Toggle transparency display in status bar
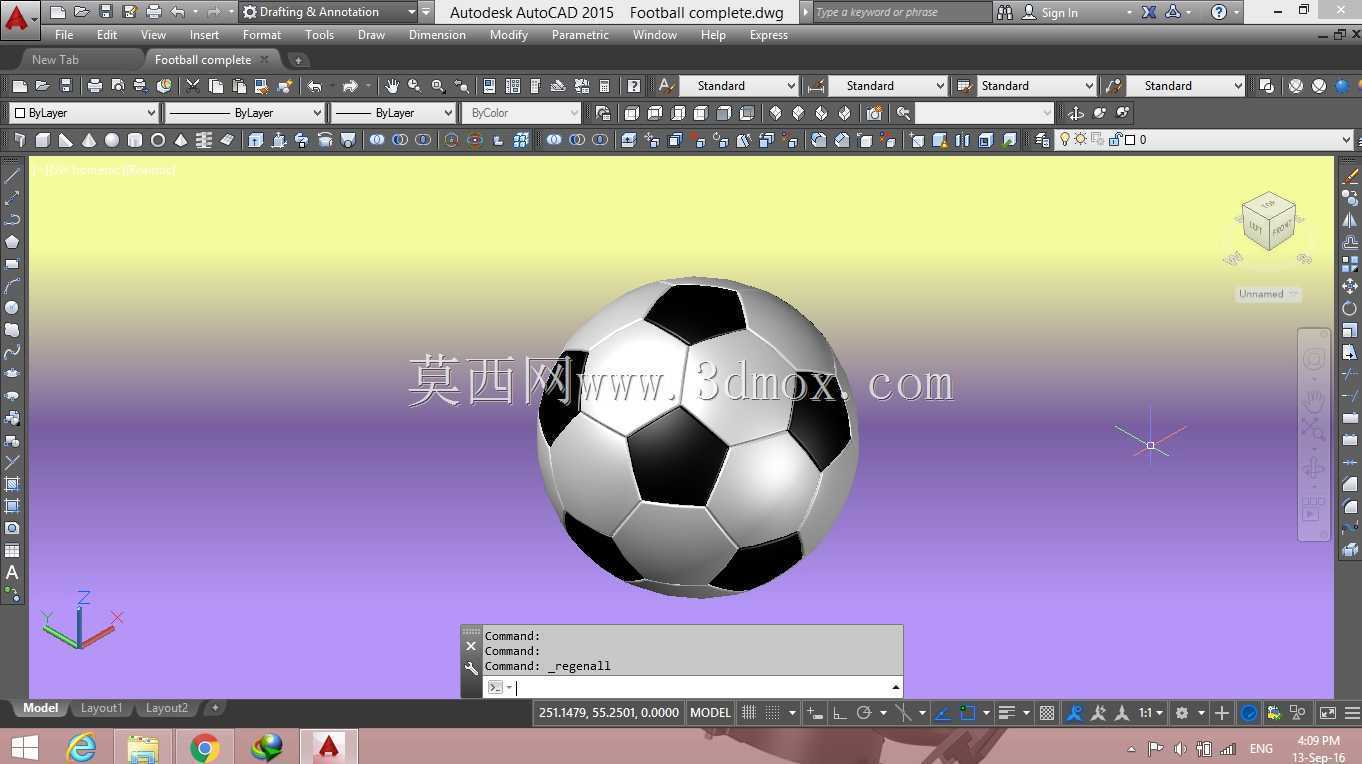Viewport: 1362px width, 764px height. (x=1047, y=713)
